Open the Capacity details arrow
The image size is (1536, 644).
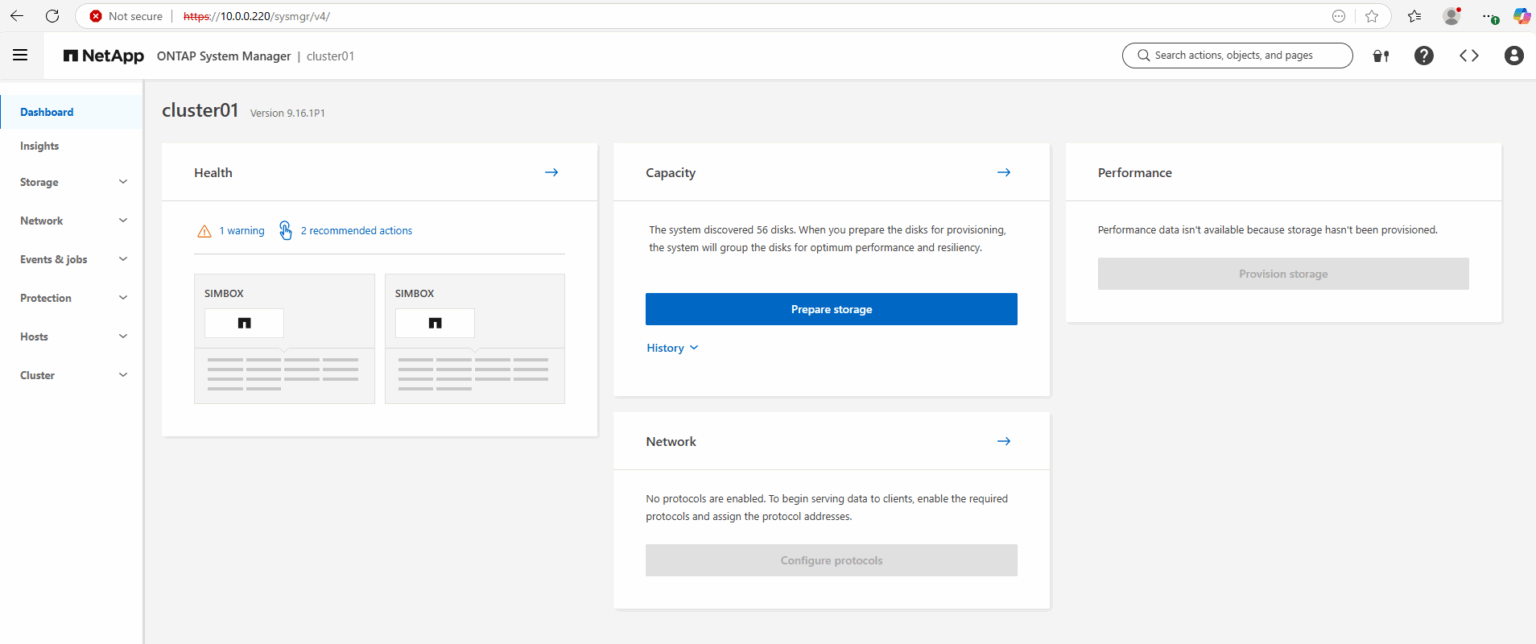[1003, 172]
